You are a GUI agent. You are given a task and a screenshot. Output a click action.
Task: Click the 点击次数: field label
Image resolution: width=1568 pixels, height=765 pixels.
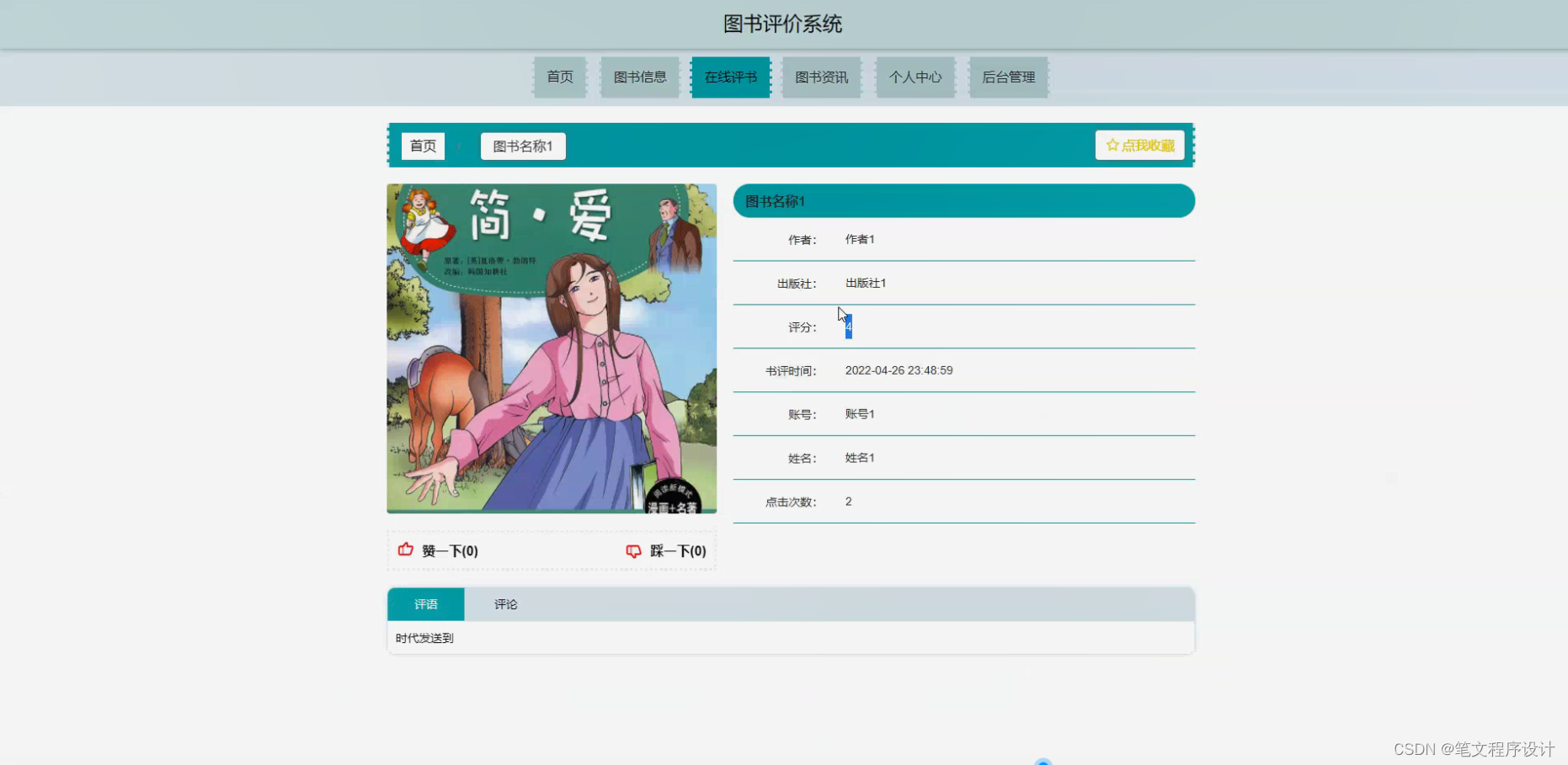pos(791,502)
